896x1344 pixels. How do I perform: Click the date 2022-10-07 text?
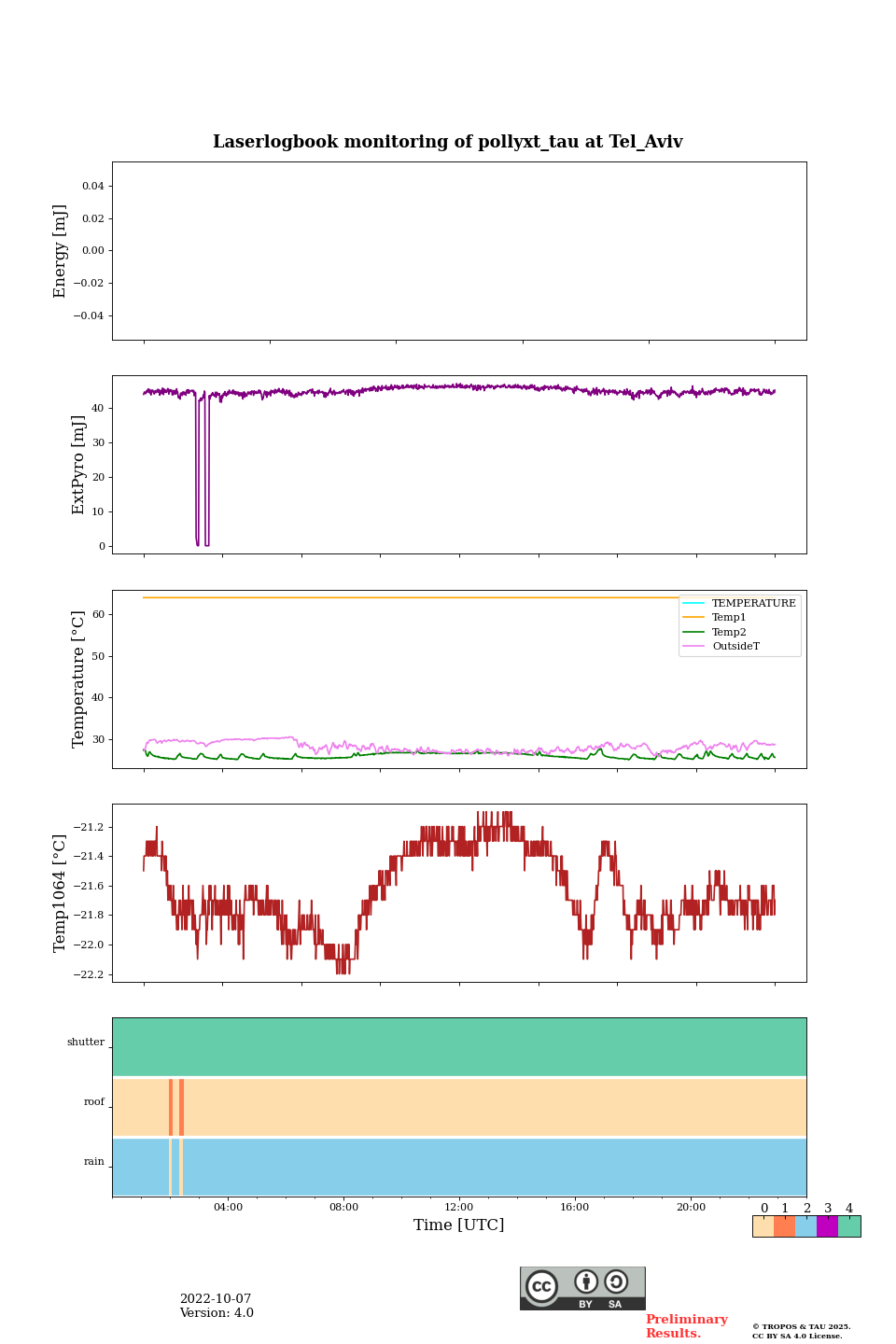pyautogui.click(x=216, y=1299)
